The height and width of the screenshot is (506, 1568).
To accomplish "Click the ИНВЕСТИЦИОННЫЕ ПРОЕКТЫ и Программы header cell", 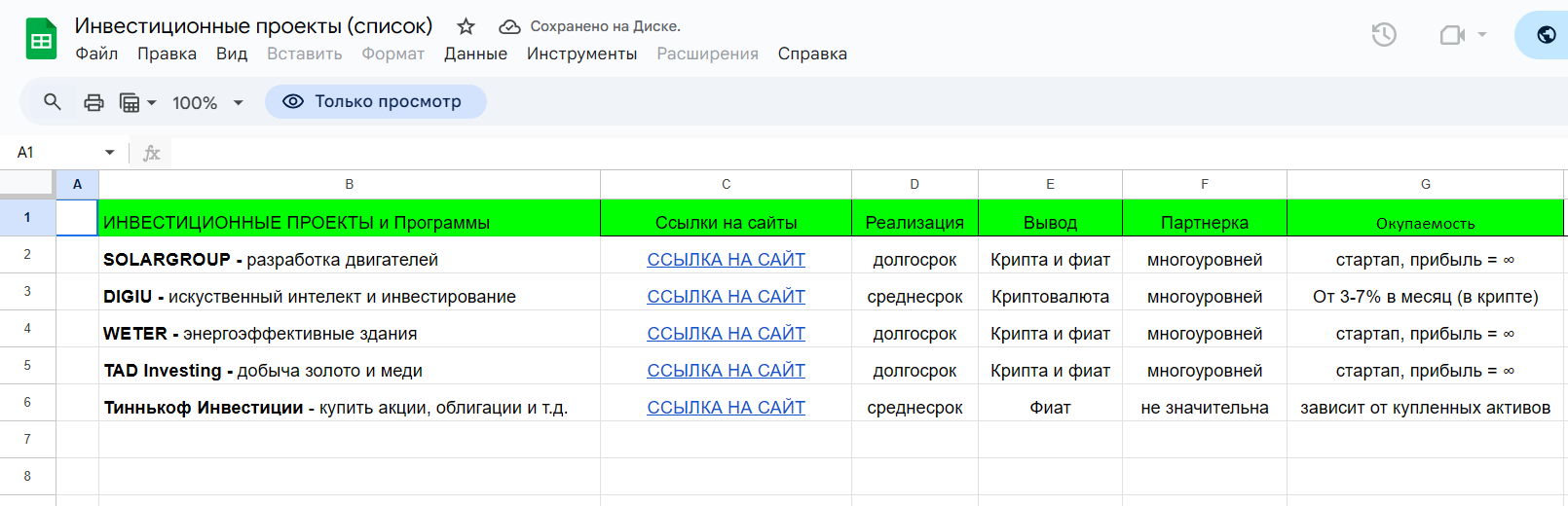I will point(350,218).
